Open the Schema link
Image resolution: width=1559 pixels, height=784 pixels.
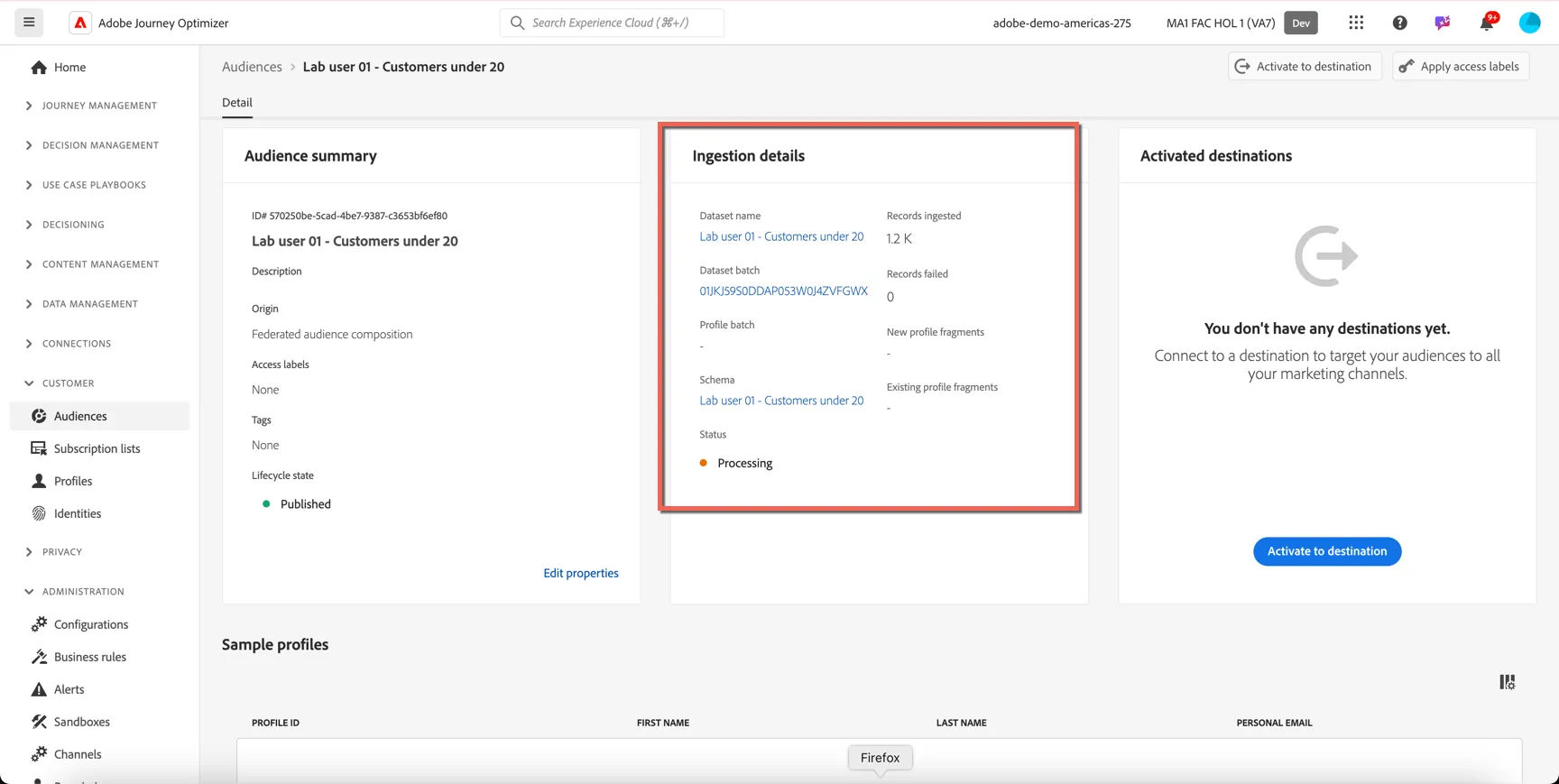[x=781, y=401]
